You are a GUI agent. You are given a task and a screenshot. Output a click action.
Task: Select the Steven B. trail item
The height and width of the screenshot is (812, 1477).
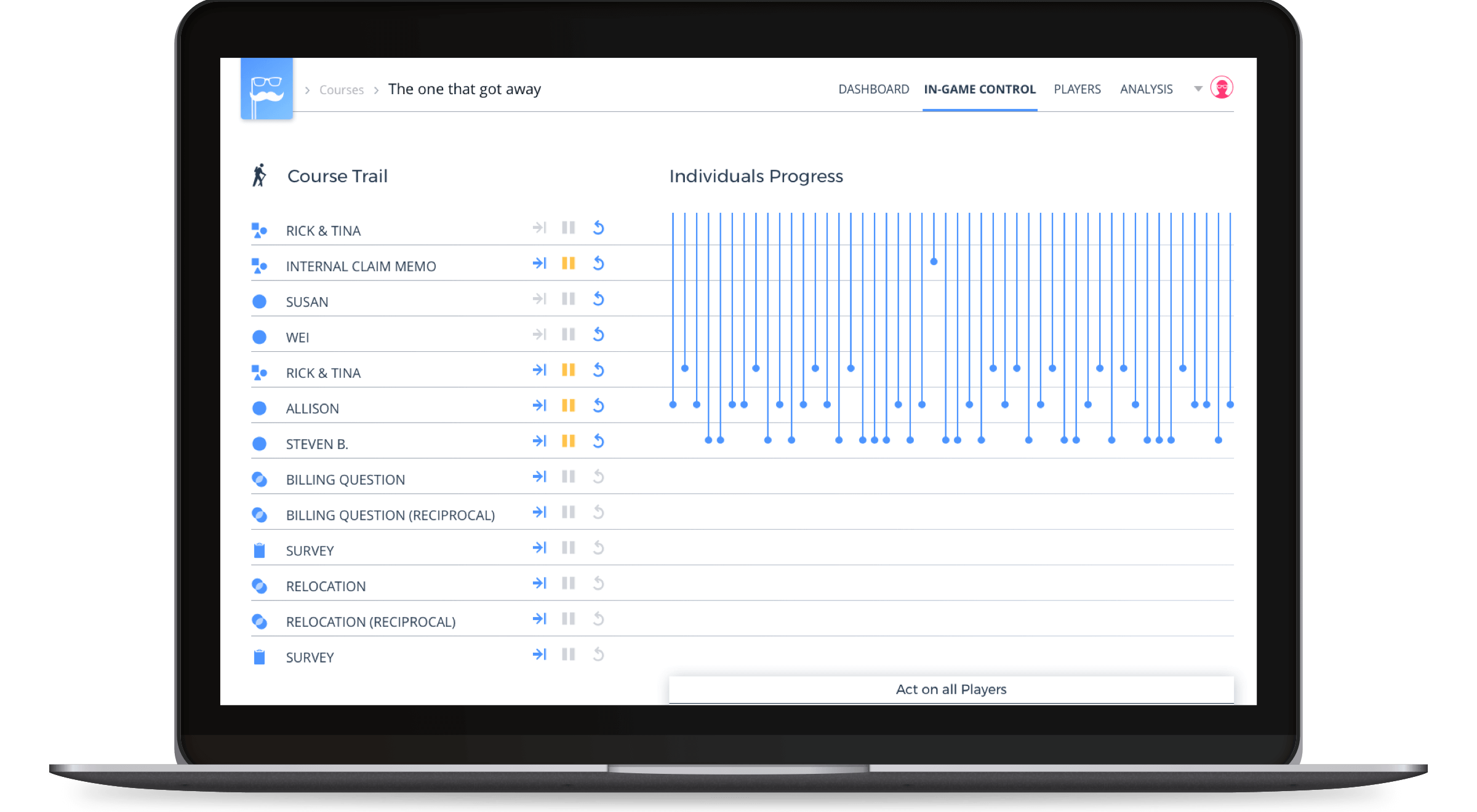click(x=317, y=444)
